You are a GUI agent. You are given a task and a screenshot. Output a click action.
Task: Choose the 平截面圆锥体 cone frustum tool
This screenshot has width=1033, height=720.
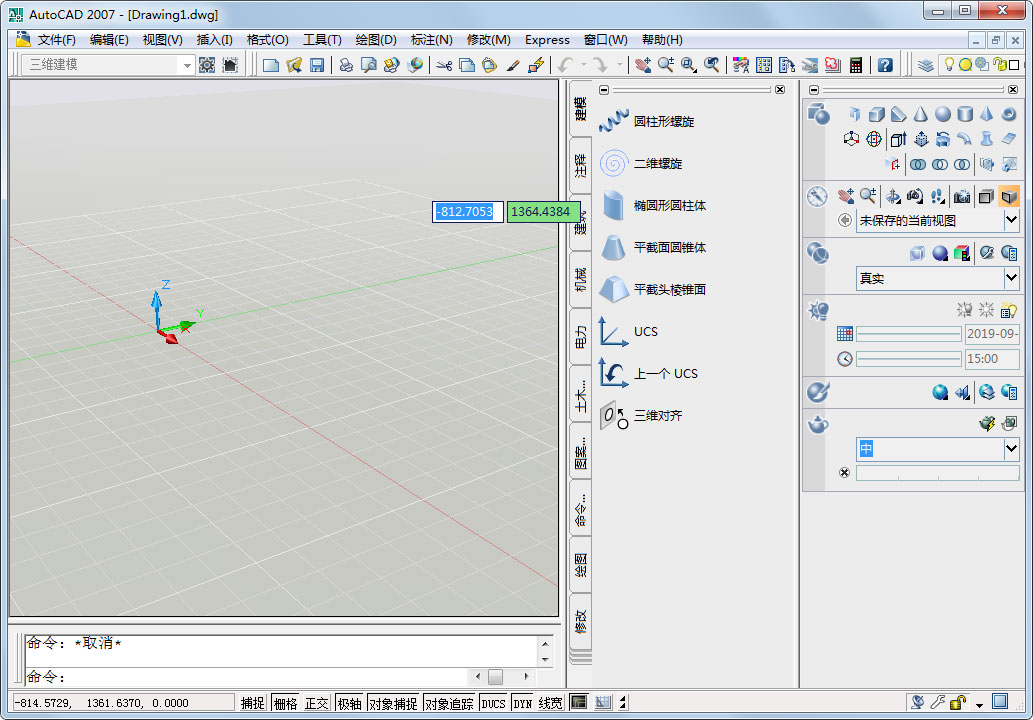(669, 247)
